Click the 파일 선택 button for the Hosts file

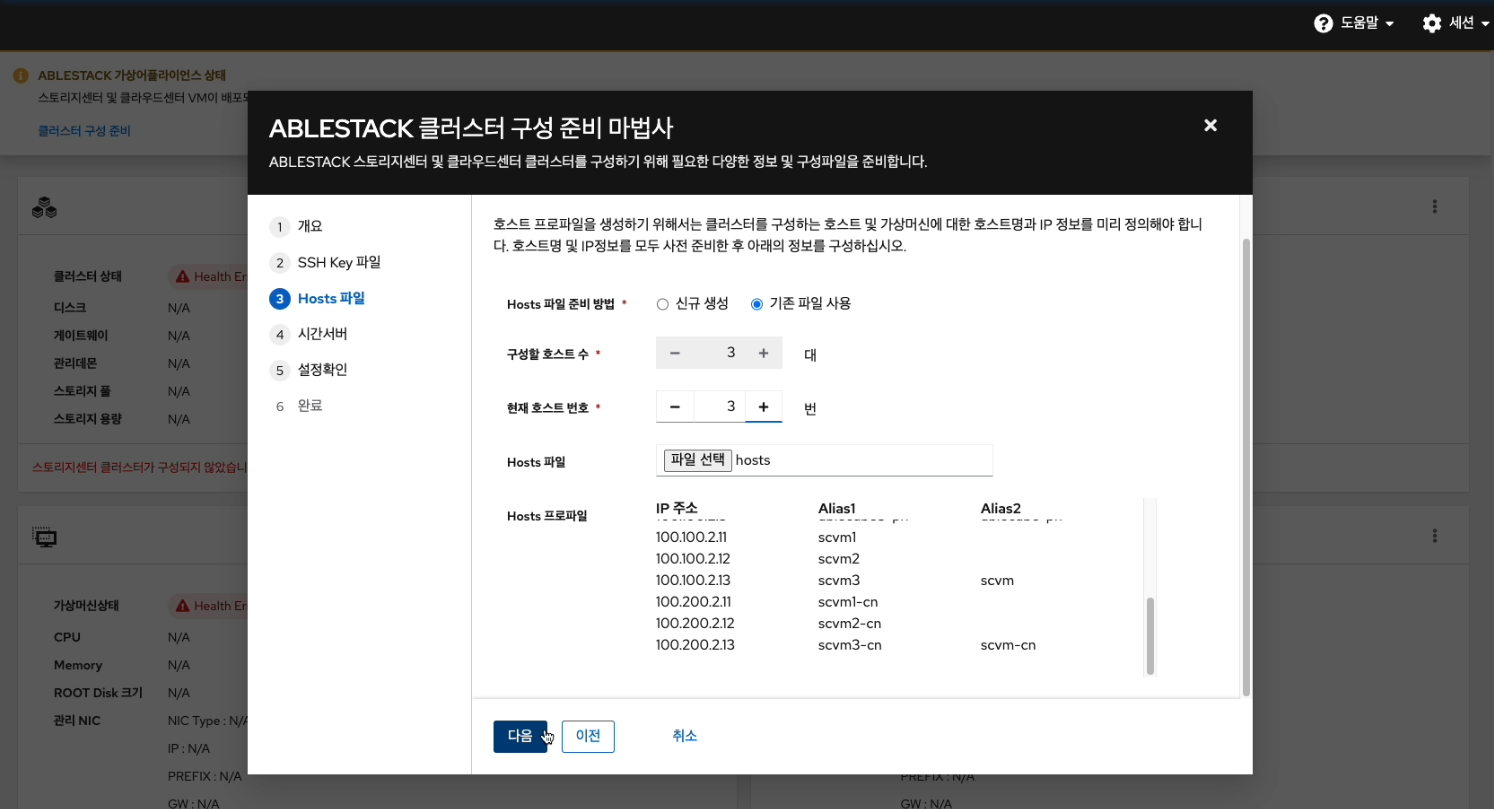point(696,459)
